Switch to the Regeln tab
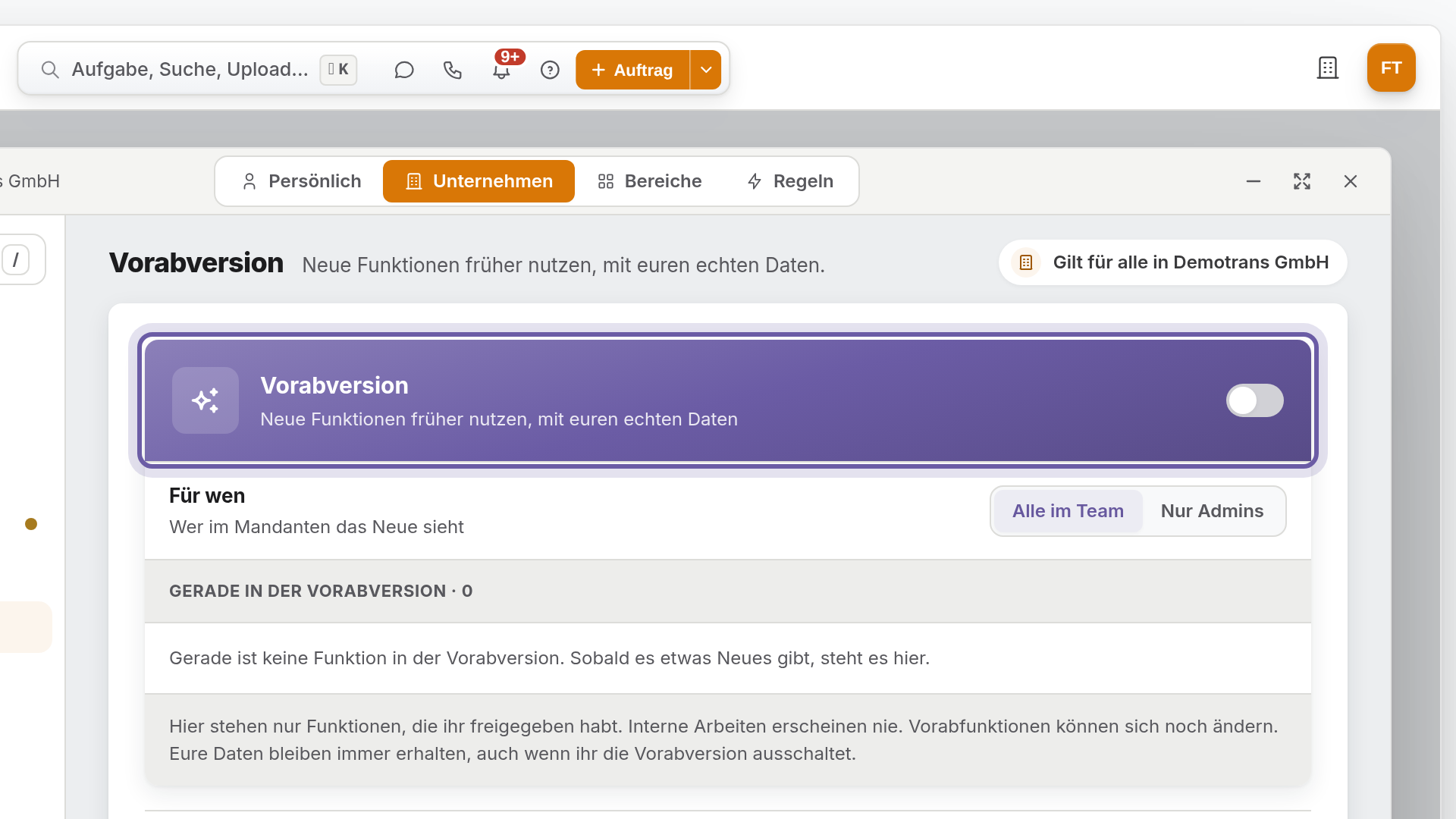1456x819 pixels. (789, 181)
